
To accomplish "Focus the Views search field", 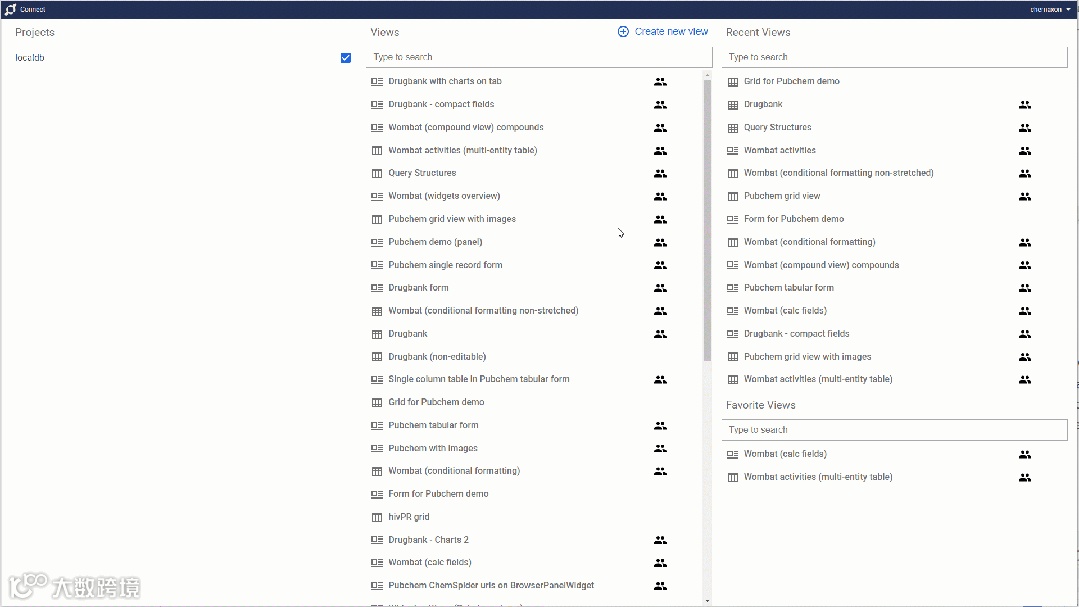I will (x=540, y=57).
